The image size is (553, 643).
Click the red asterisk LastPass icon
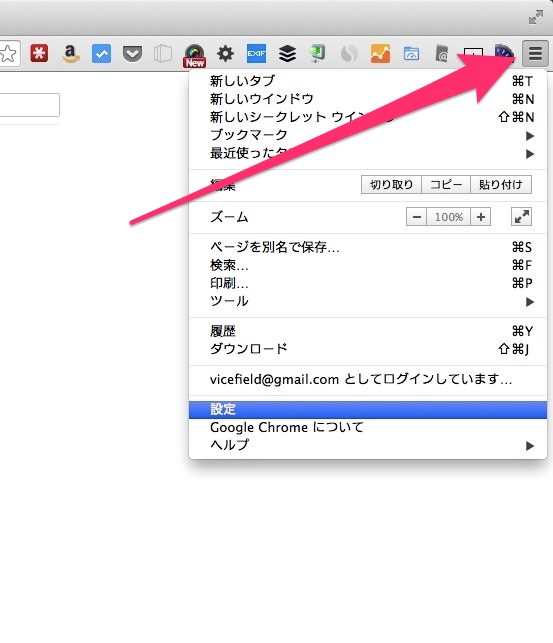tap(39, 53)
